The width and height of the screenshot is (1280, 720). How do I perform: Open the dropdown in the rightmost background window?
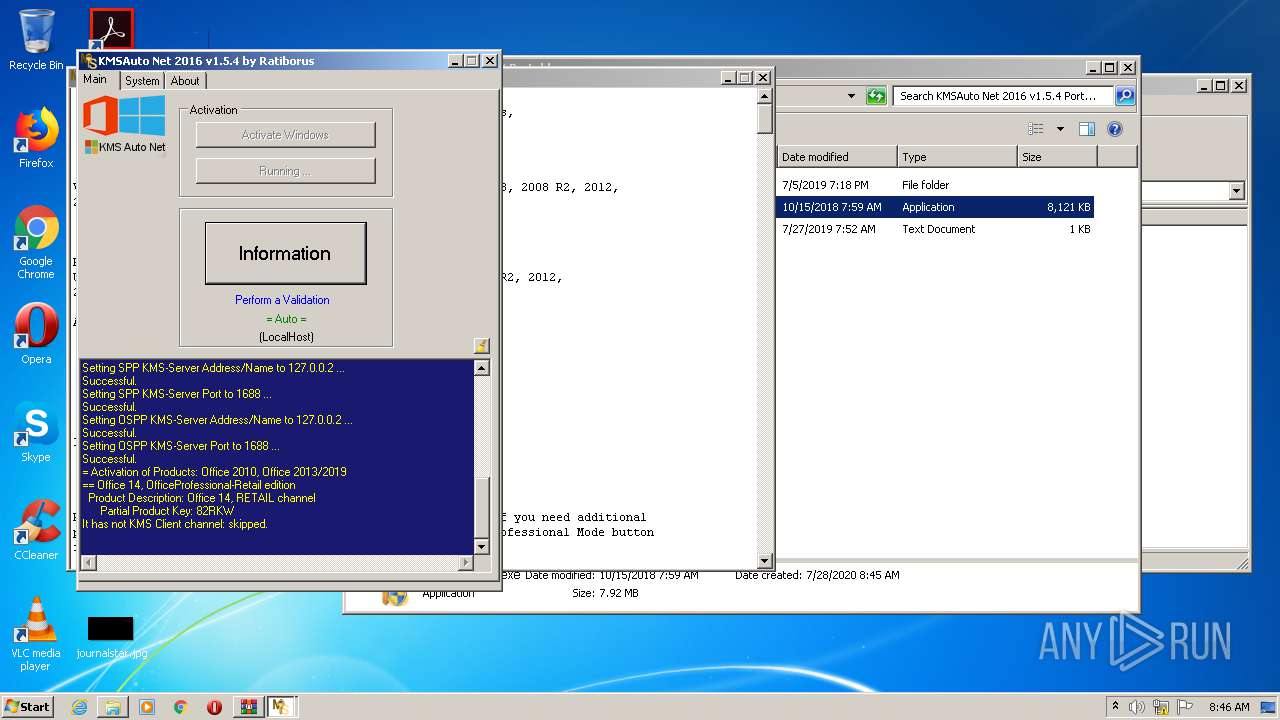[1237, 191]
